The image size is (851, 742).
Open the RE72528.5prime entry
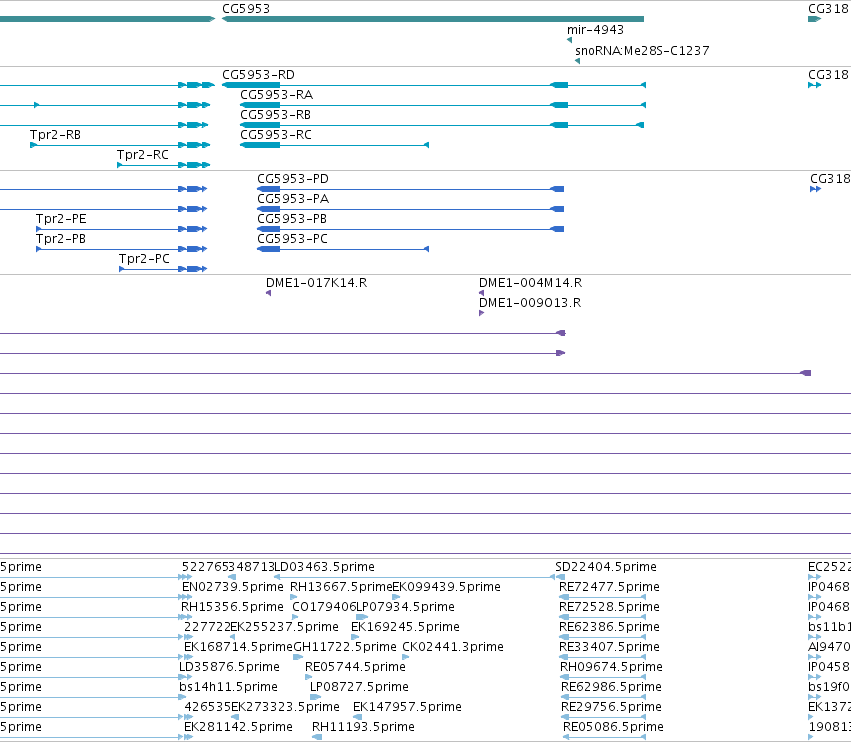(x=609, y=607)
